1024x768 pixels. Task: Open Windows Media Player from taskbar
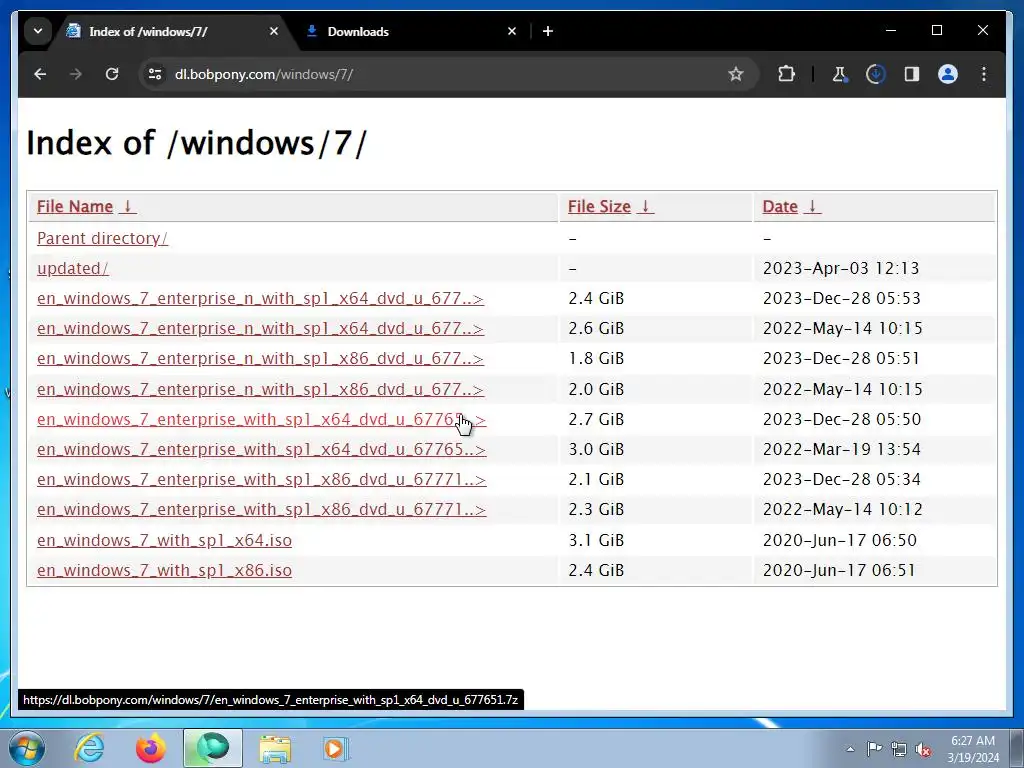point(336,748)
